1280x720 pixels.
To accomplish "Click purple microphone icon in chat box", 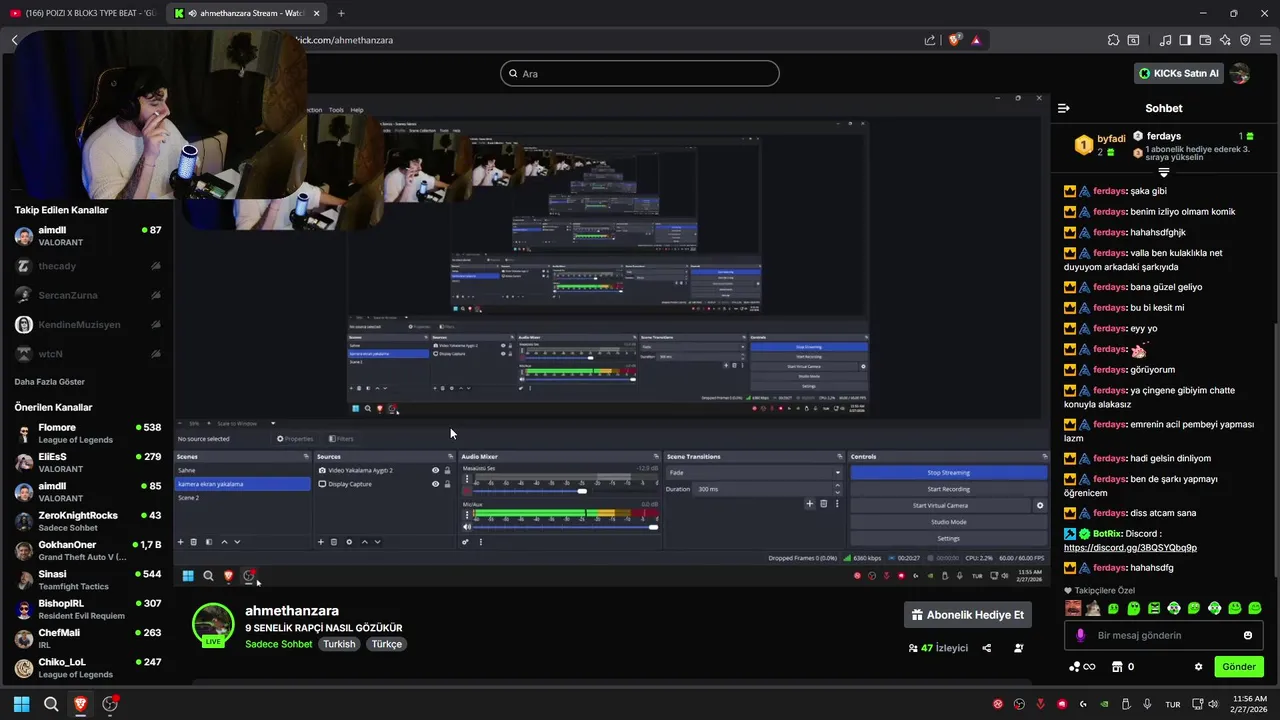I will [1080, 635].
